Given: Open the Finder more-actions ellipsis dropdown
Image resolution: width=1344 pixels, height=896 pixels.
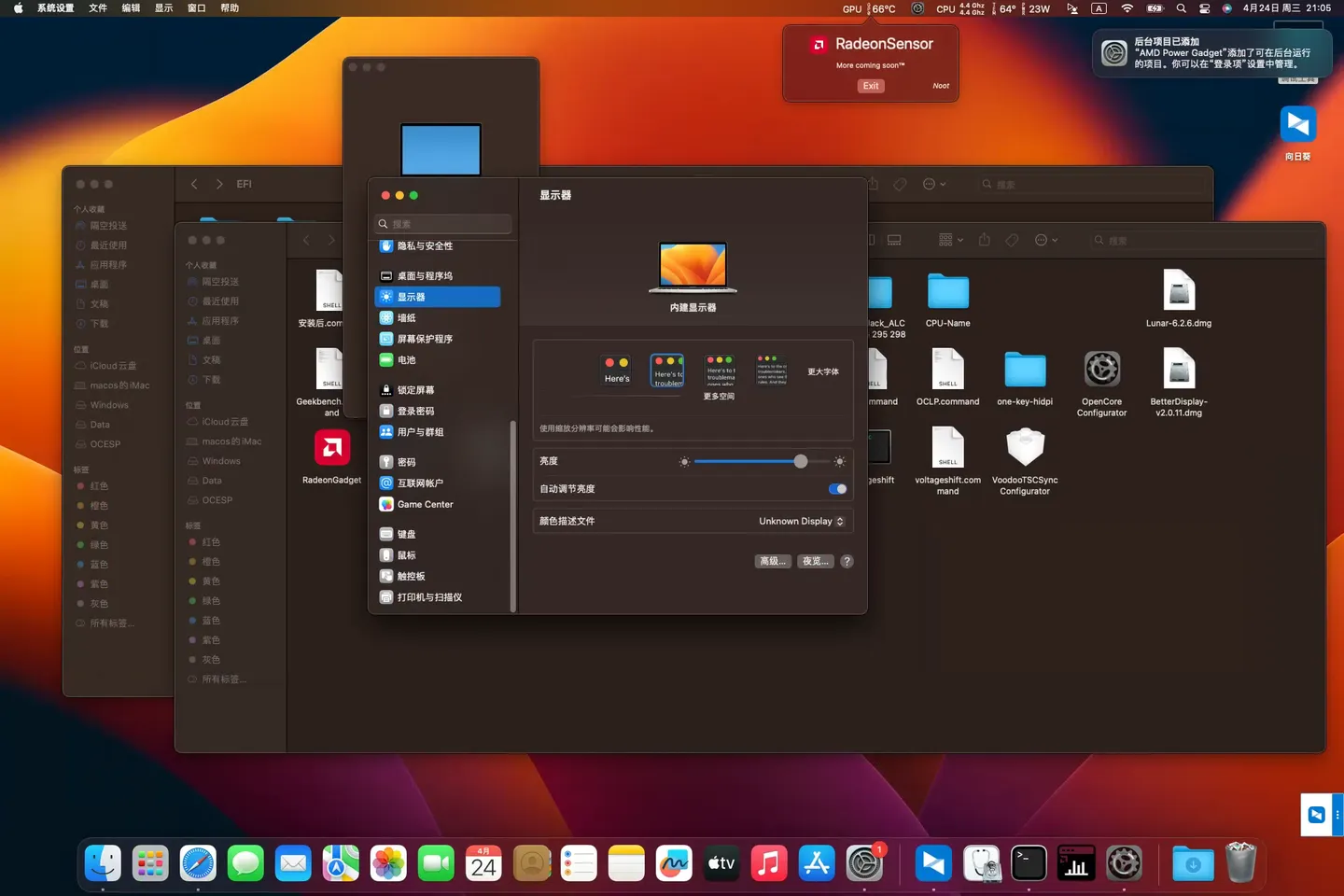Looking at the screenshot, I should coord(1046,240).
